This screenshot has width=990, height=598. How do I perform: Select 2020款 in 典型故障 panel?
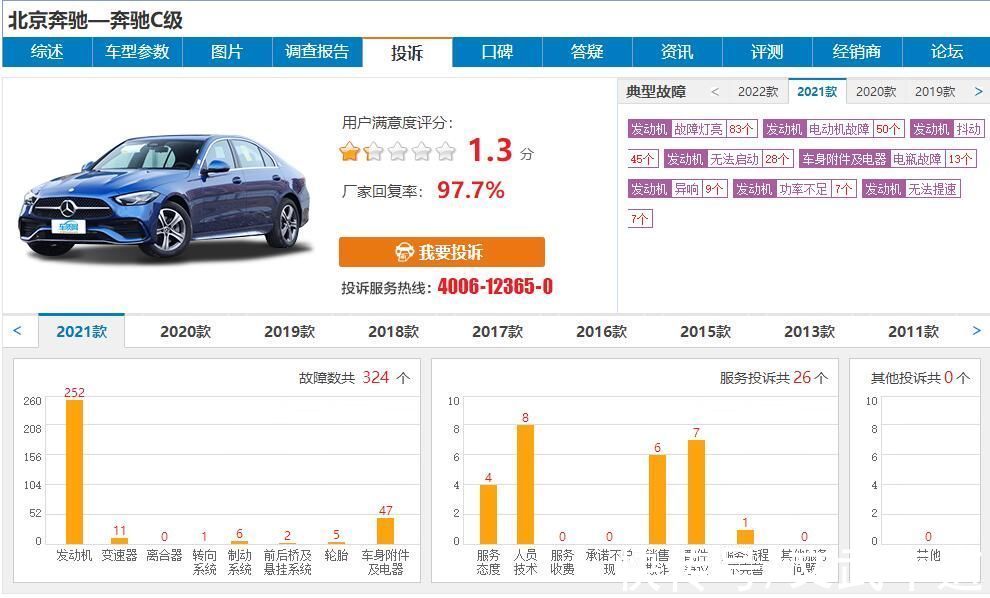coord(876,92)
